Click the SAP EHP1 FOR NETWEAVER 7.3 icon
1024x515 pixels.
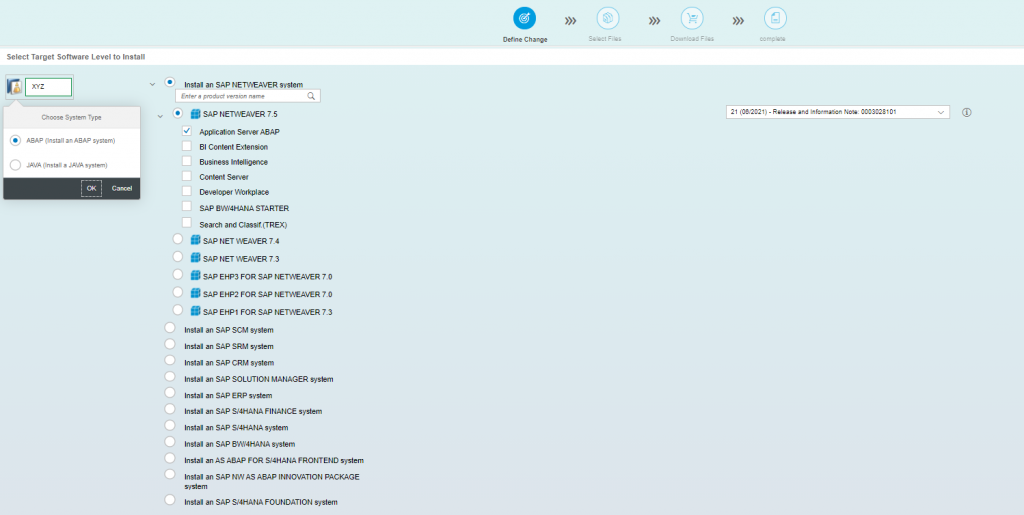pos(195,311)
